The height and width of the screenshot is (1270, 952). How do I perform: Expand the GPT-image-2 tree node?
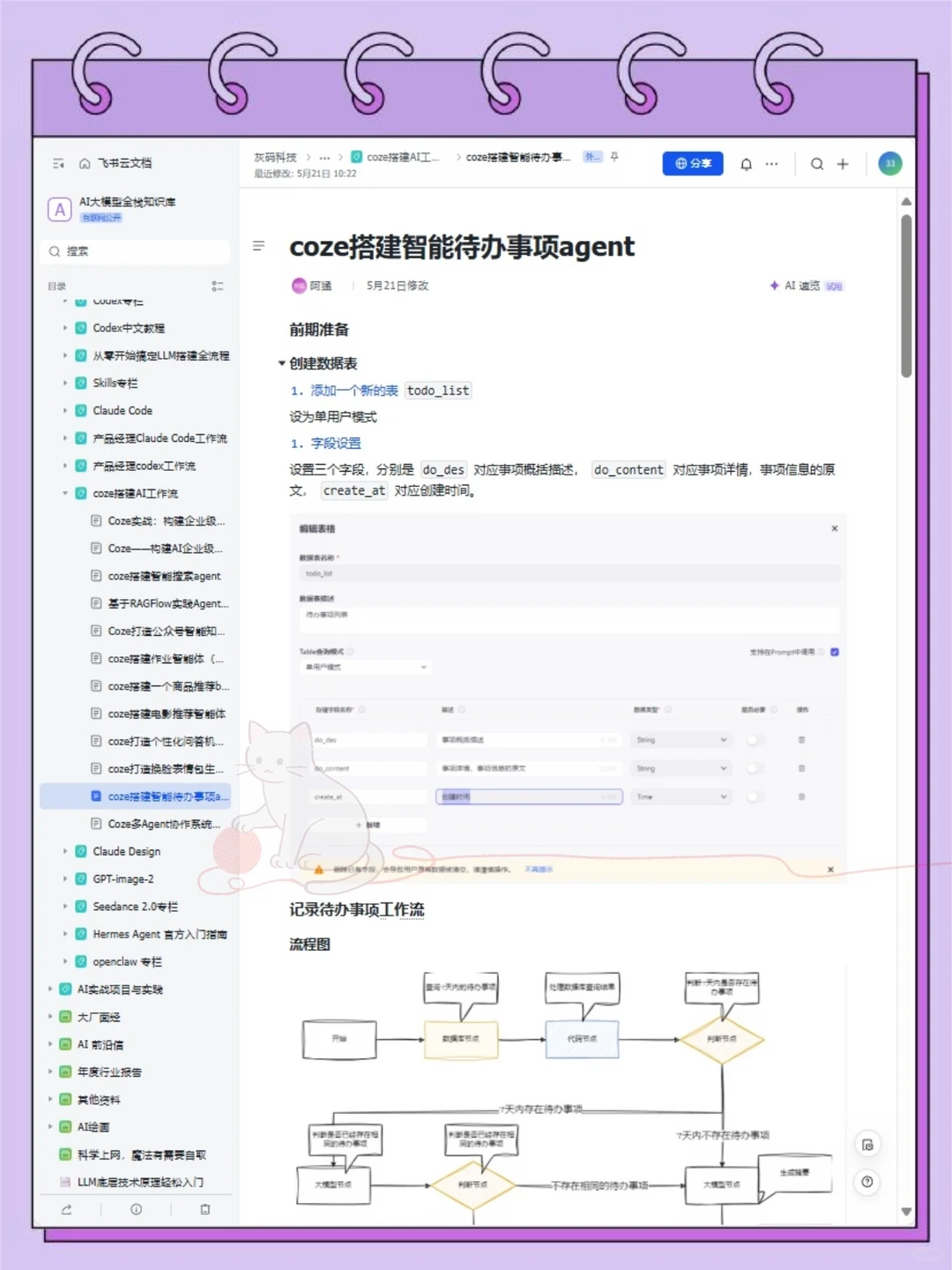coord(65,879)
